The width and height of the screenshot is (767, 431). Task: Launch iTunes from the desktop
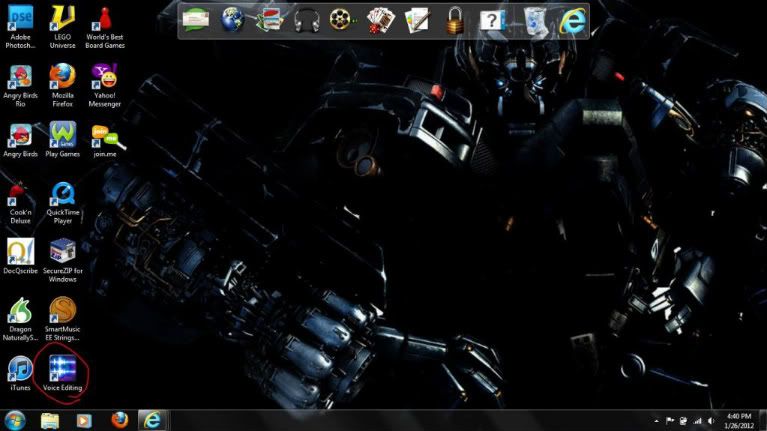coord(20,368)
